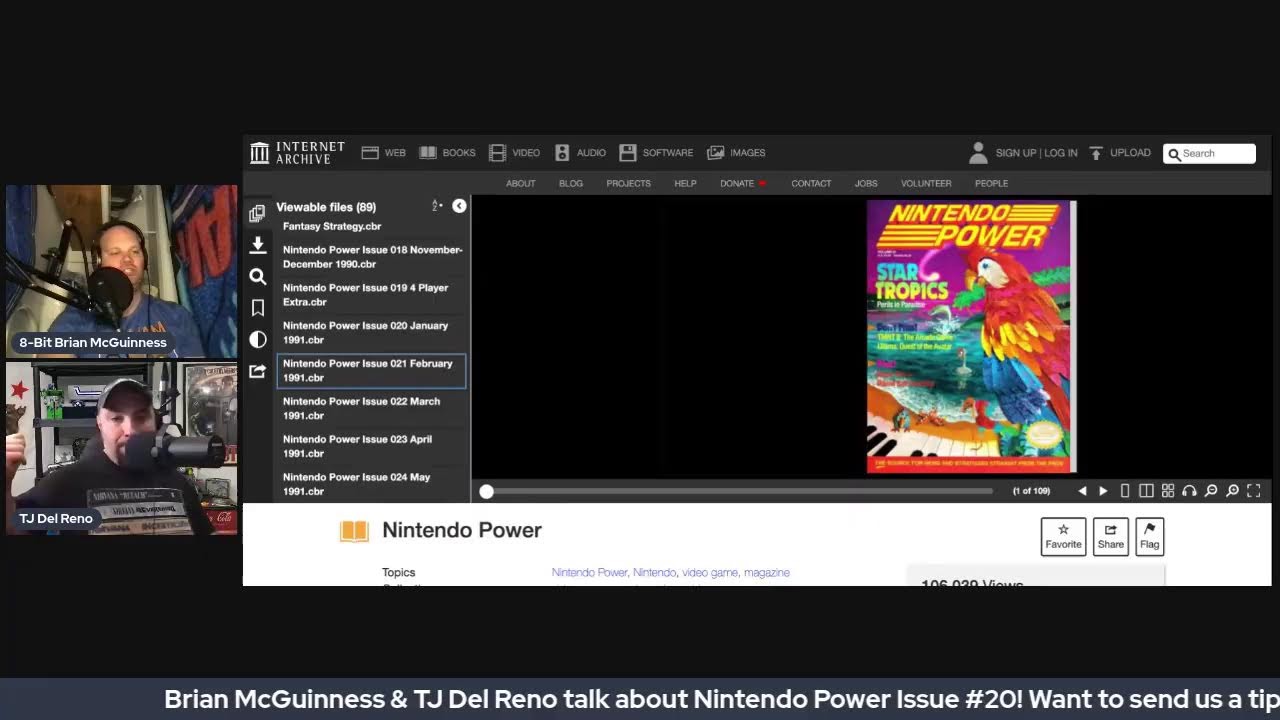The width and height of the screenshot is (1280, 720).
Task: Select Nintendo Power Issue 018 November-December file
Action: click(371, 257)
